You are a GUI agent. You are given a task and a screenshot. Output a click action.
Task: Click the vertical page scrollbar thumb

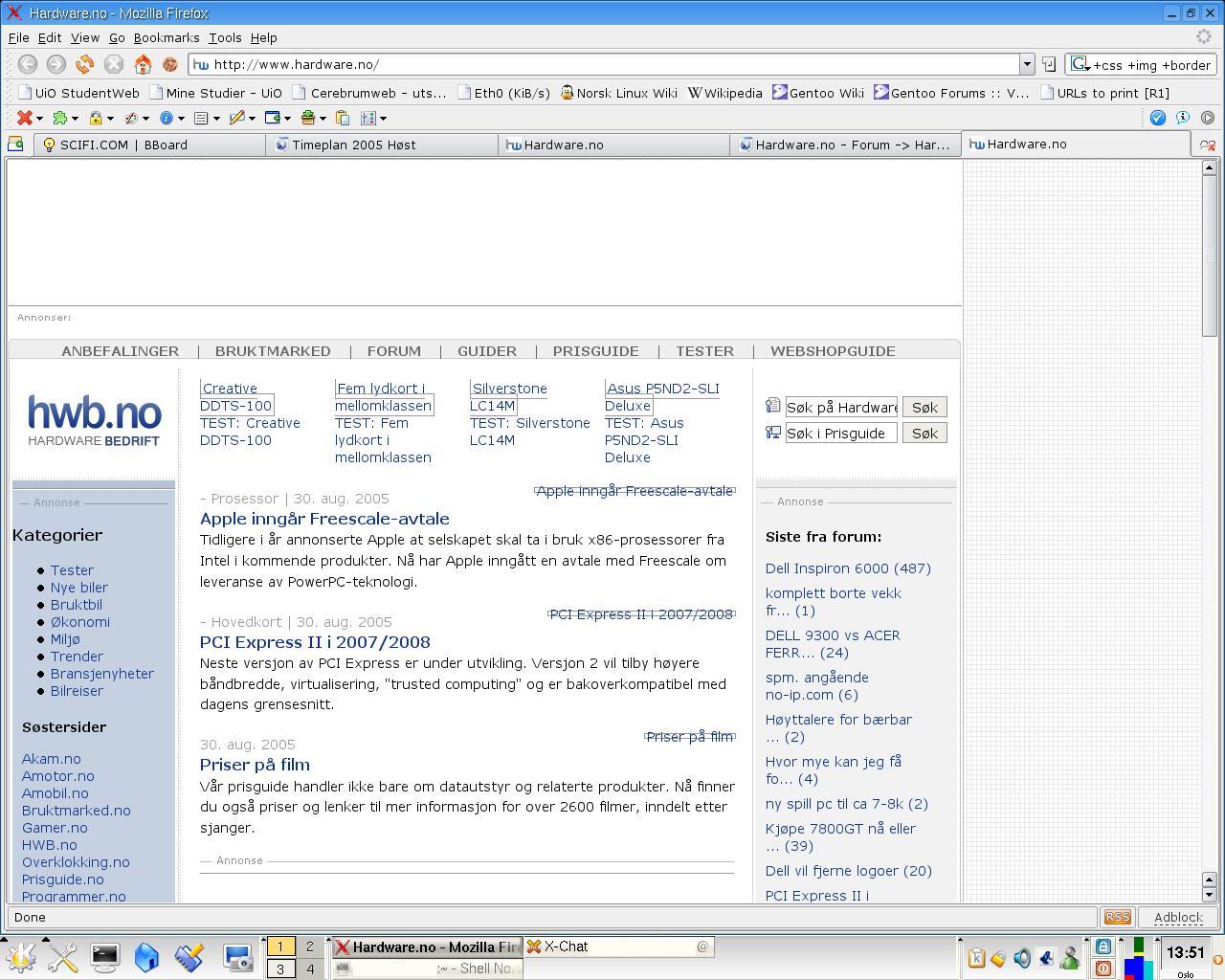(x=1209, y=255)
